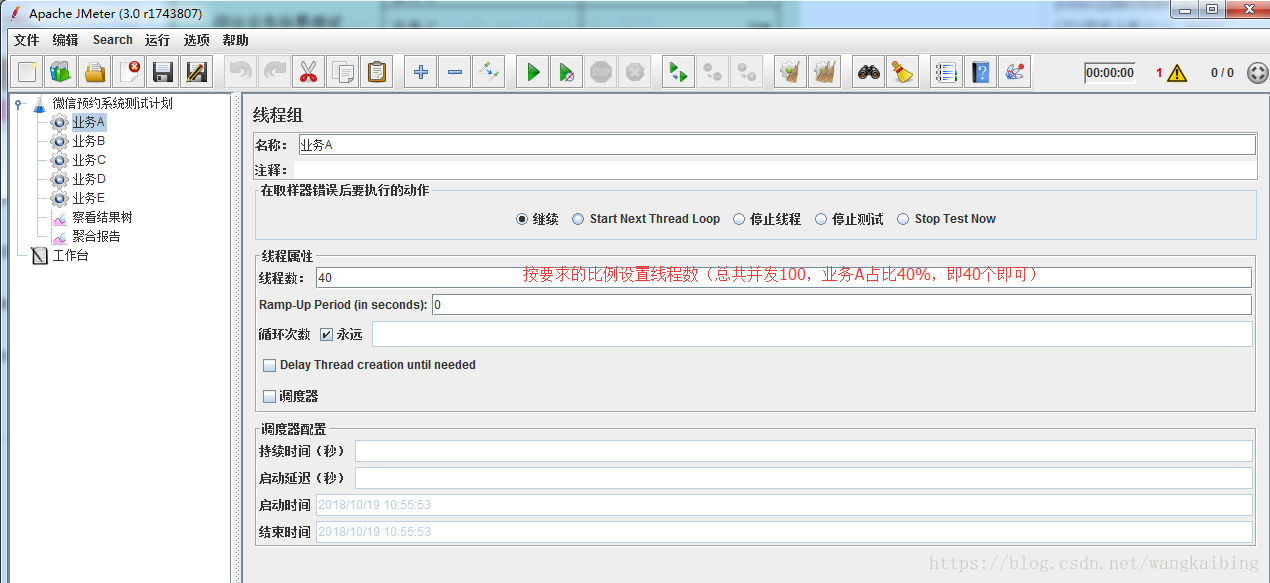
Task: Start test without pauses icon
Action: [x=567, y=72]
